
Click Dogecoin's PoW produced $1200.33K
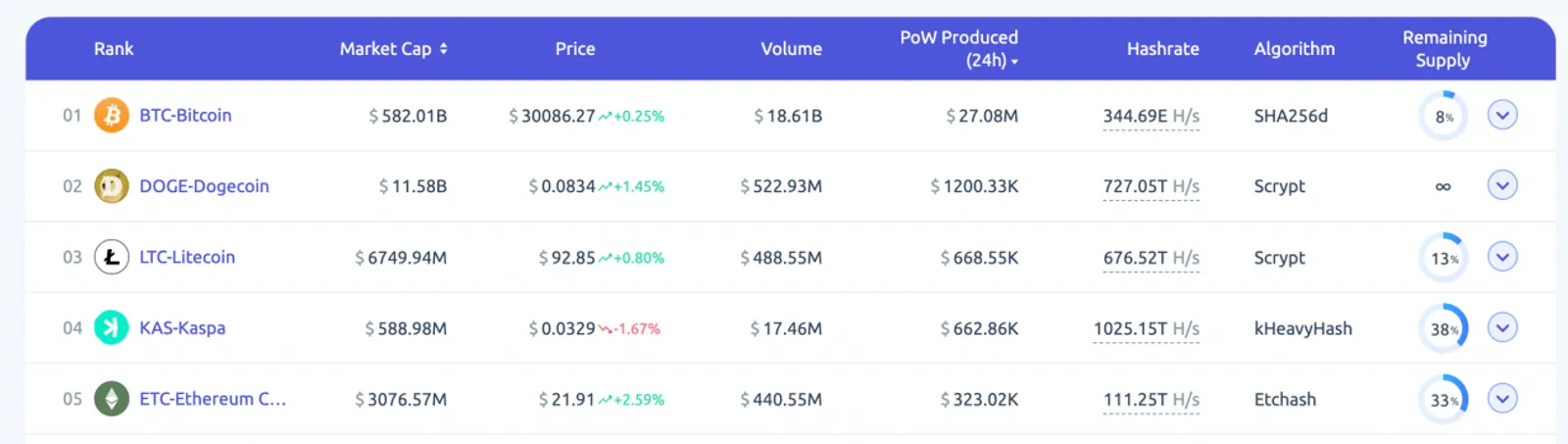974,186
